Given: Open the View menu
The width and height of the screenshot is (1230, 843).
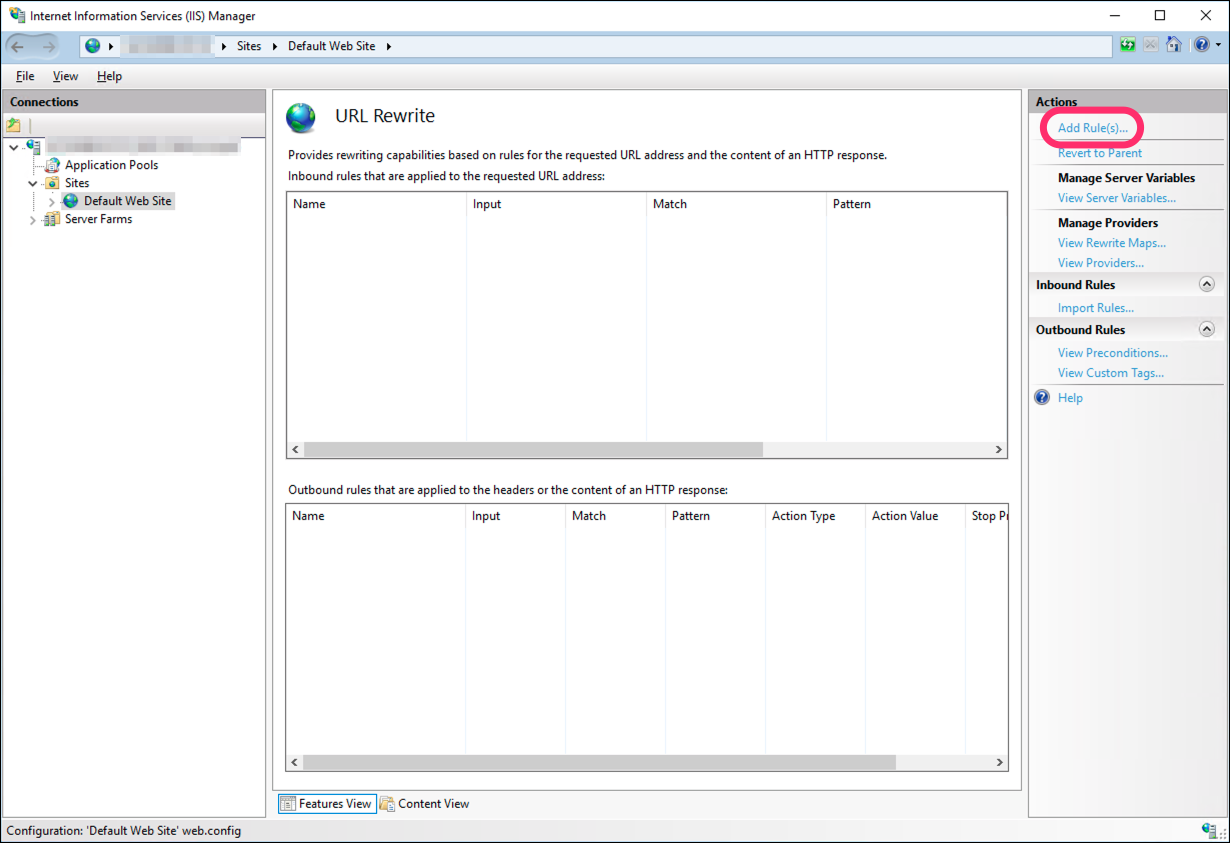Looking at the screenshot, I should pos(65,76).
